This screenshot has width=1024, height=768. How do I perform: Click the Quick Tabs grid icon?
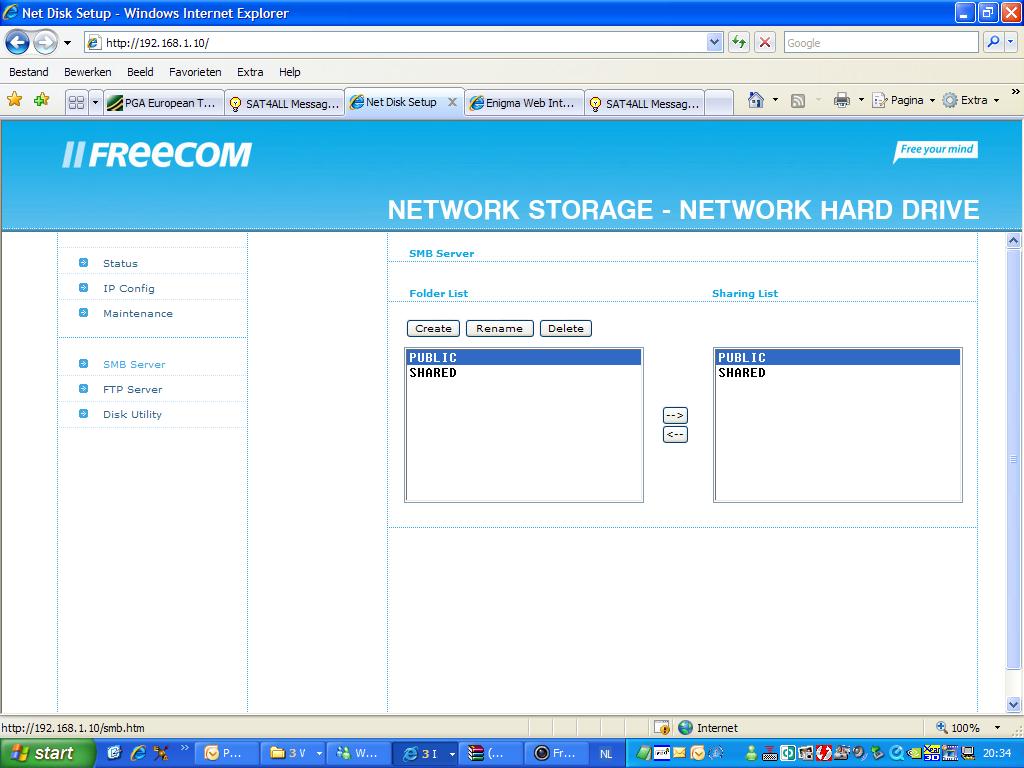76,103
